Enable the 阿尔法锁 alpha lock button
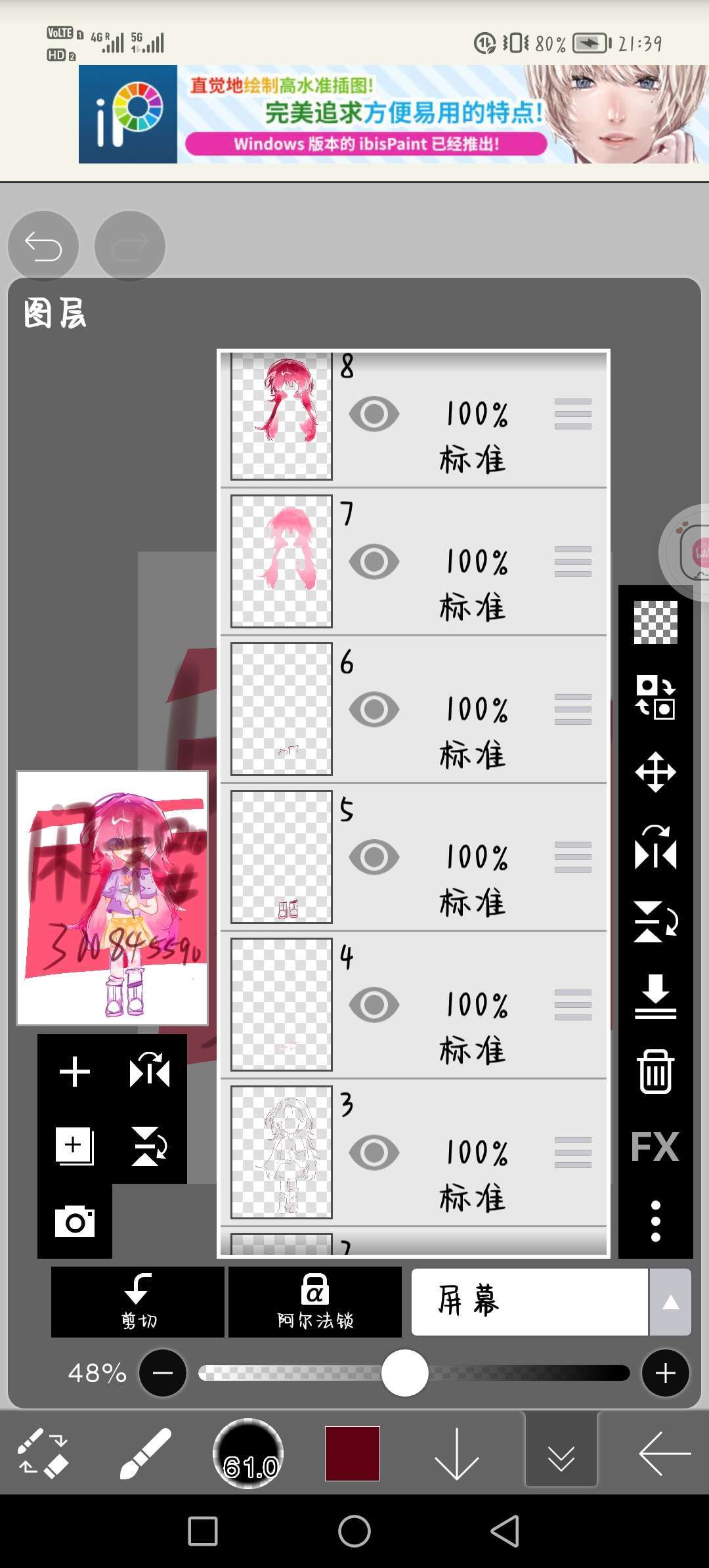 315,1302
